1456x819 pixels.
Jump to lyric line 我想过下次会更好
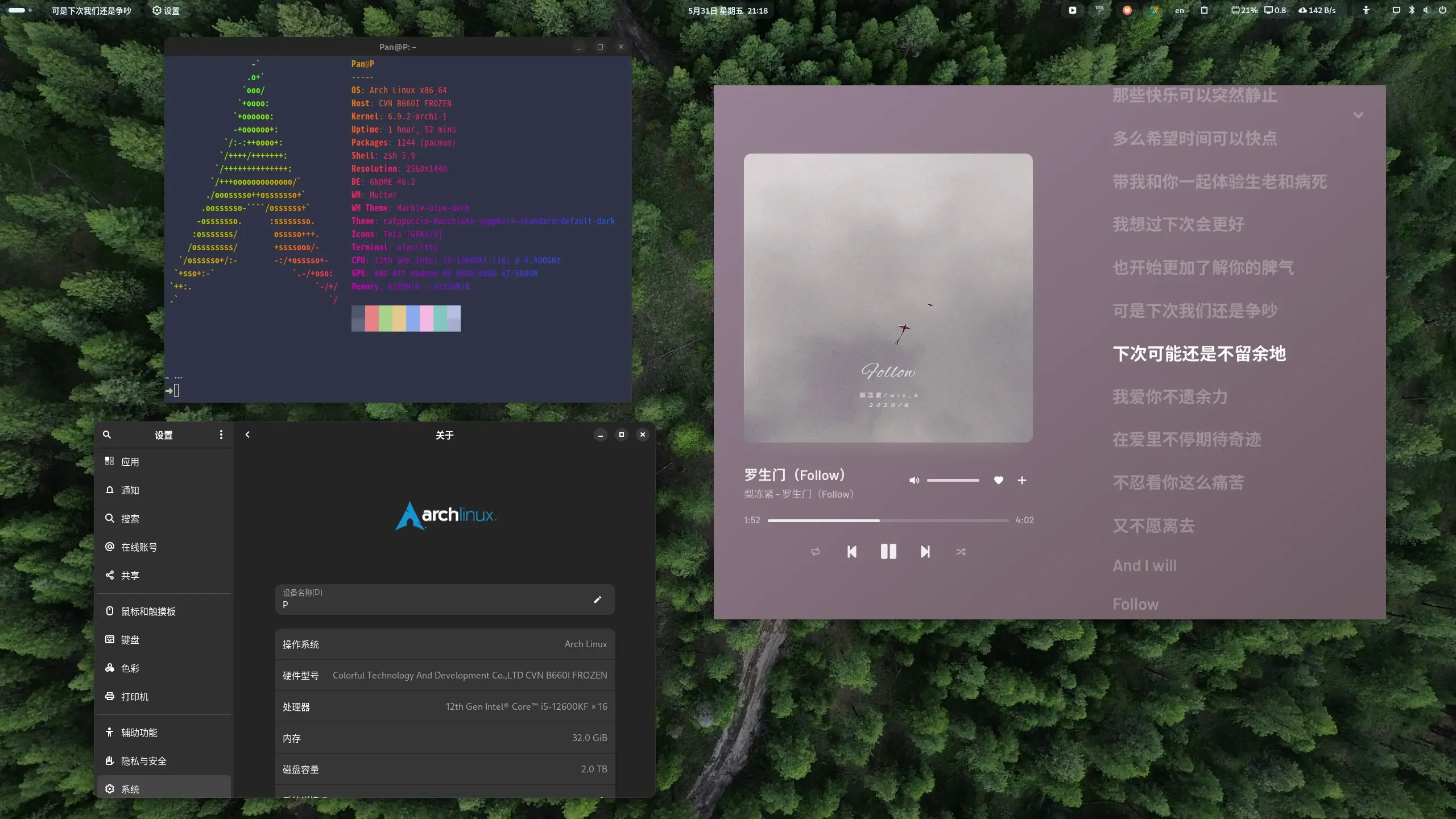coord(1178,224)
